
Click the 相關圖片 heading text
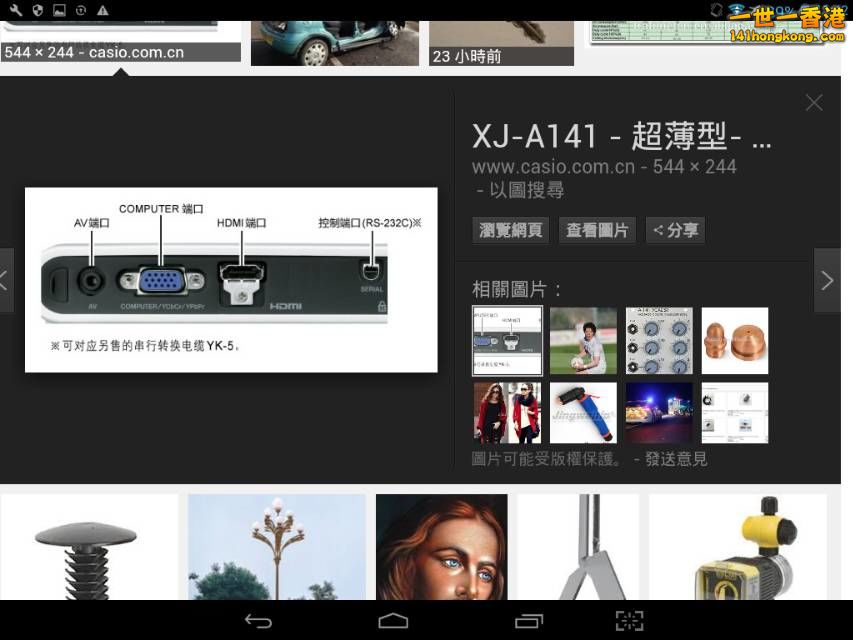[x=516, y=289]
